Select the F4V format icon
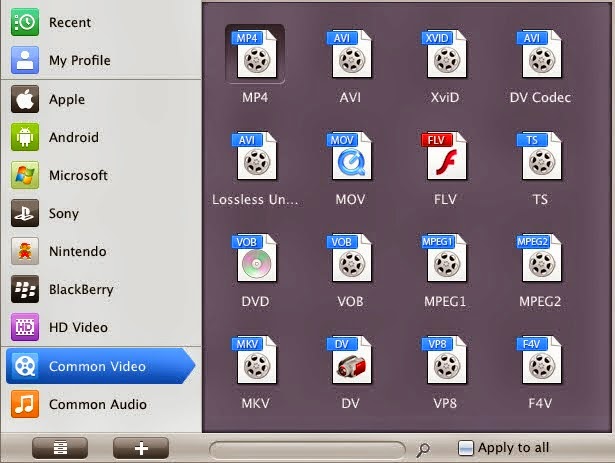The height and width of the screenshot is (463, 615). tap(540, 360)
